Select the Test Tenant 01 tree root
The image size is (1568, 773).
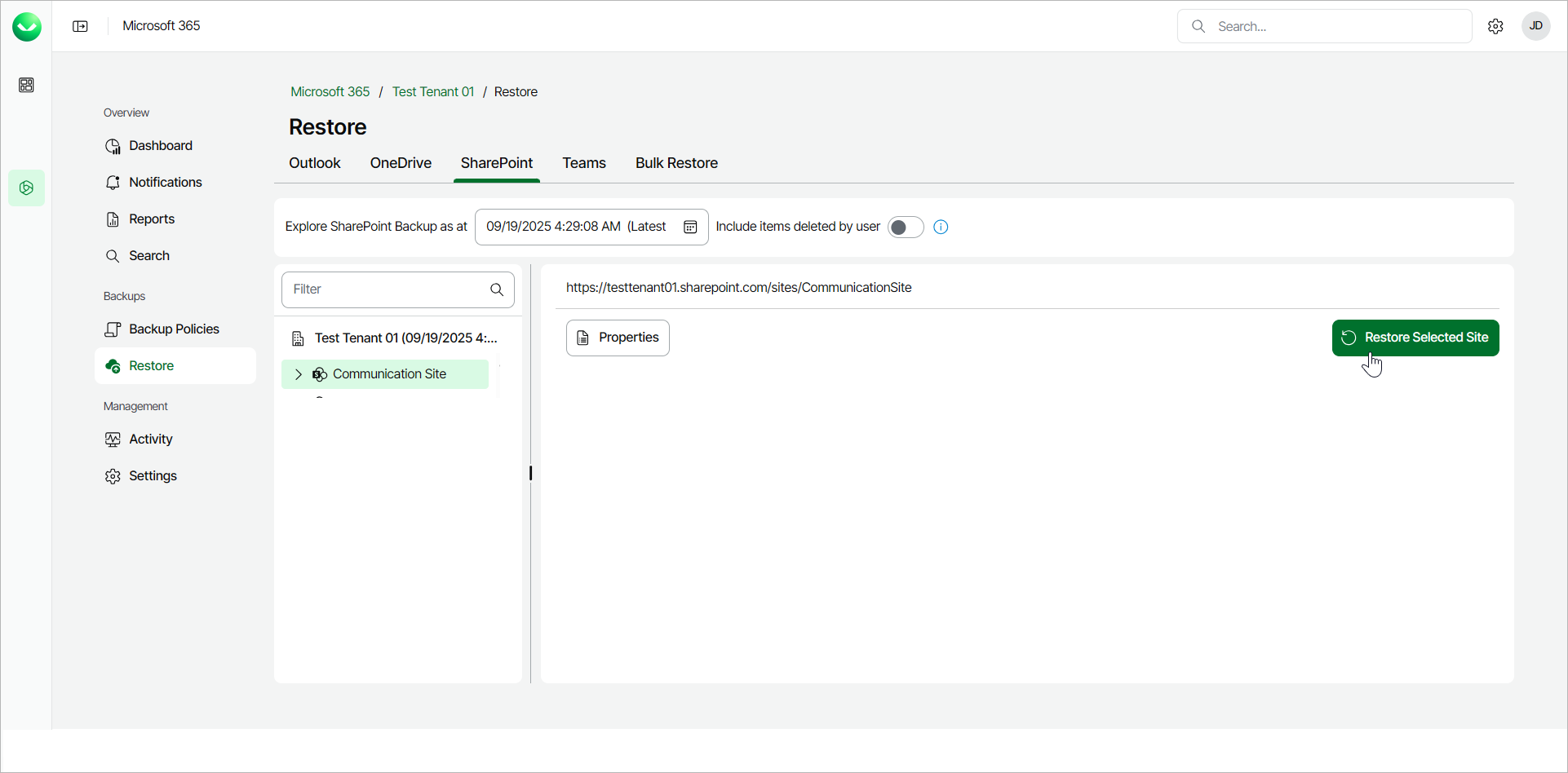tap(405, 338)
